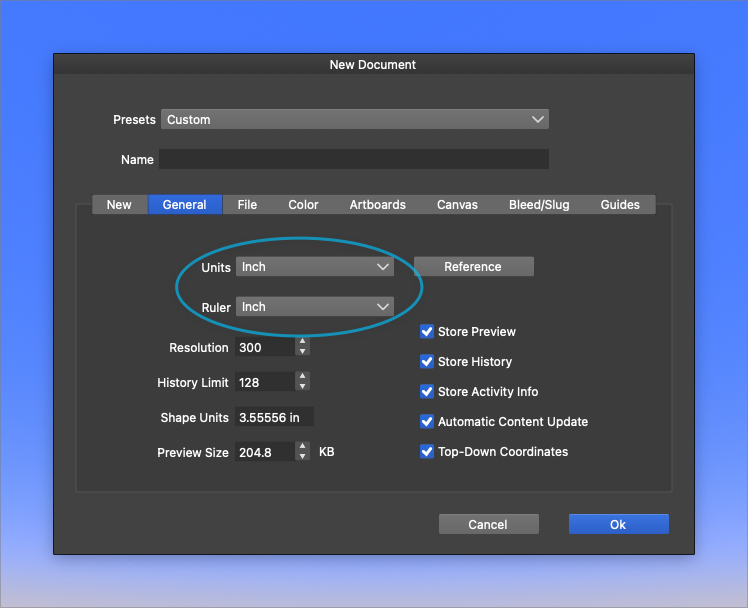
Task: Open the Presets dropdown
Action: 354,120
